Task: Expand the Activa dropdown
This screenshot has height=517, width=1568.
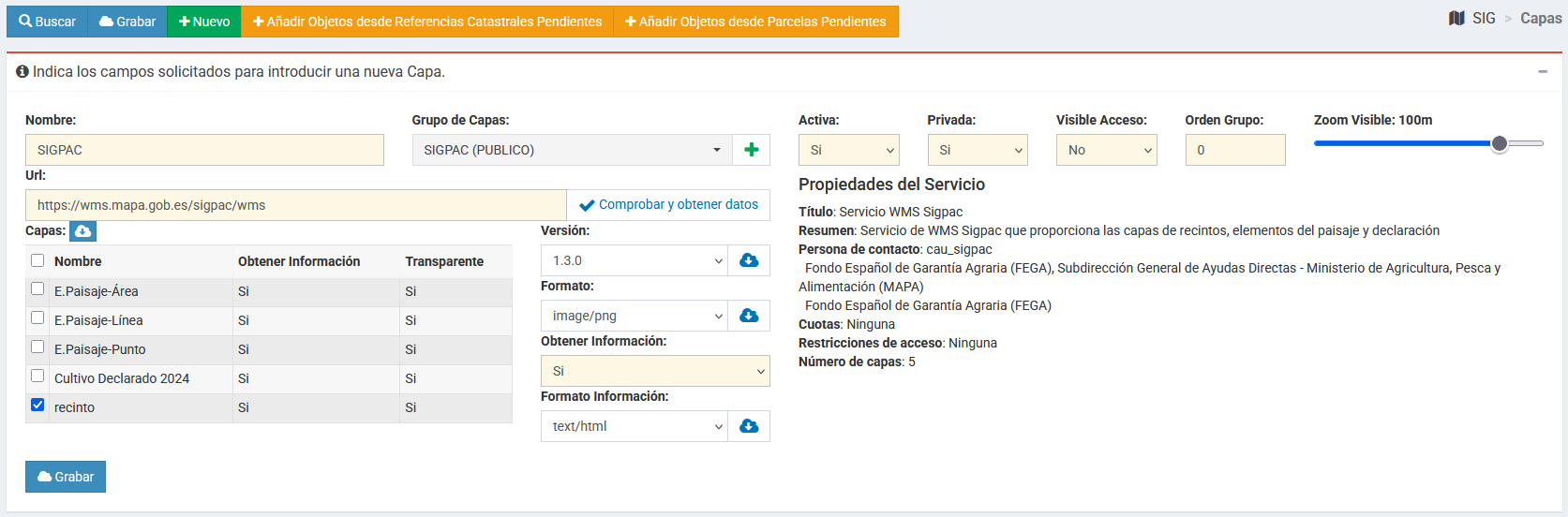Action: click(x=848, y=150)
